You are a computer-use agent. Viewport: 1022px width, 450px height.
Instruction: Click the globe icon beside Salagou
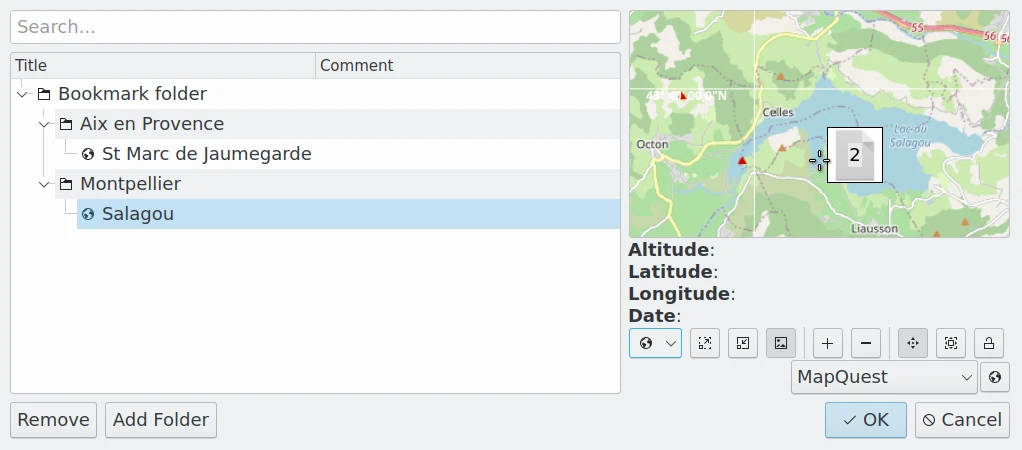[88, 214]
